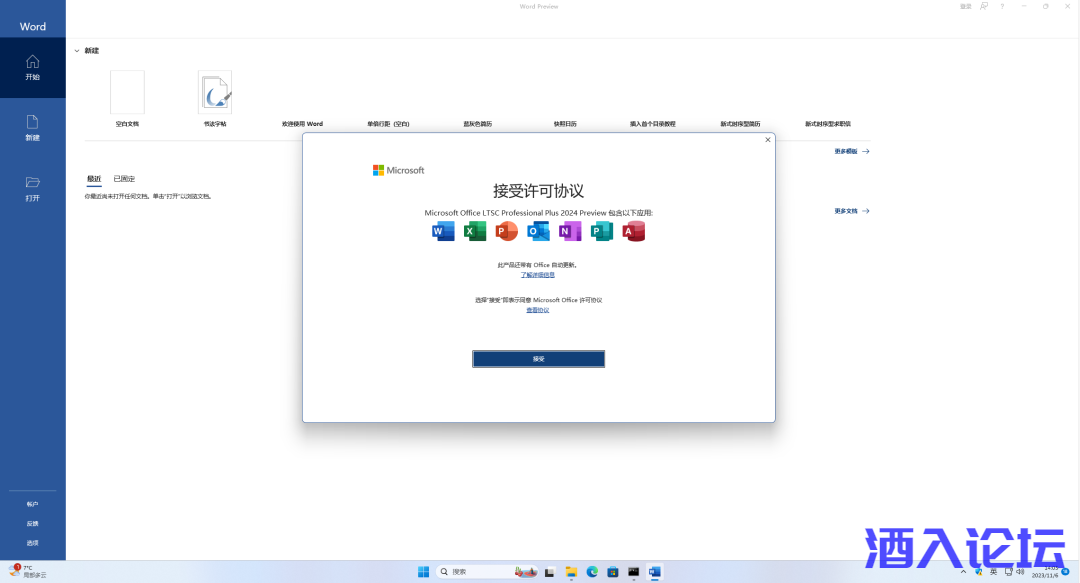Image resolution: width=1080 pixels, height=583 pixels.
Task: Launch Microsoft Edge from the taskbar
Action: click(592, 572)
